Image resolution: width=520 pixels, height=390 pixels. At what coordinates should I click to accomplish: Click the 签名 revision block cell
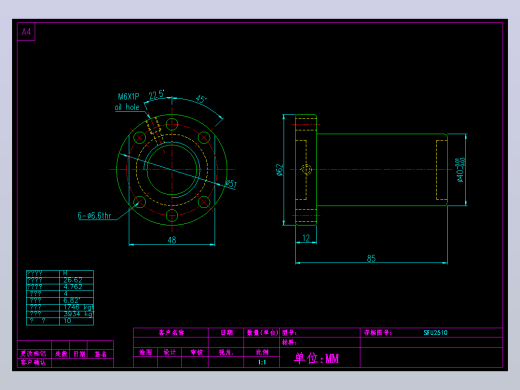pyautogui.click(x=100, y=354)
